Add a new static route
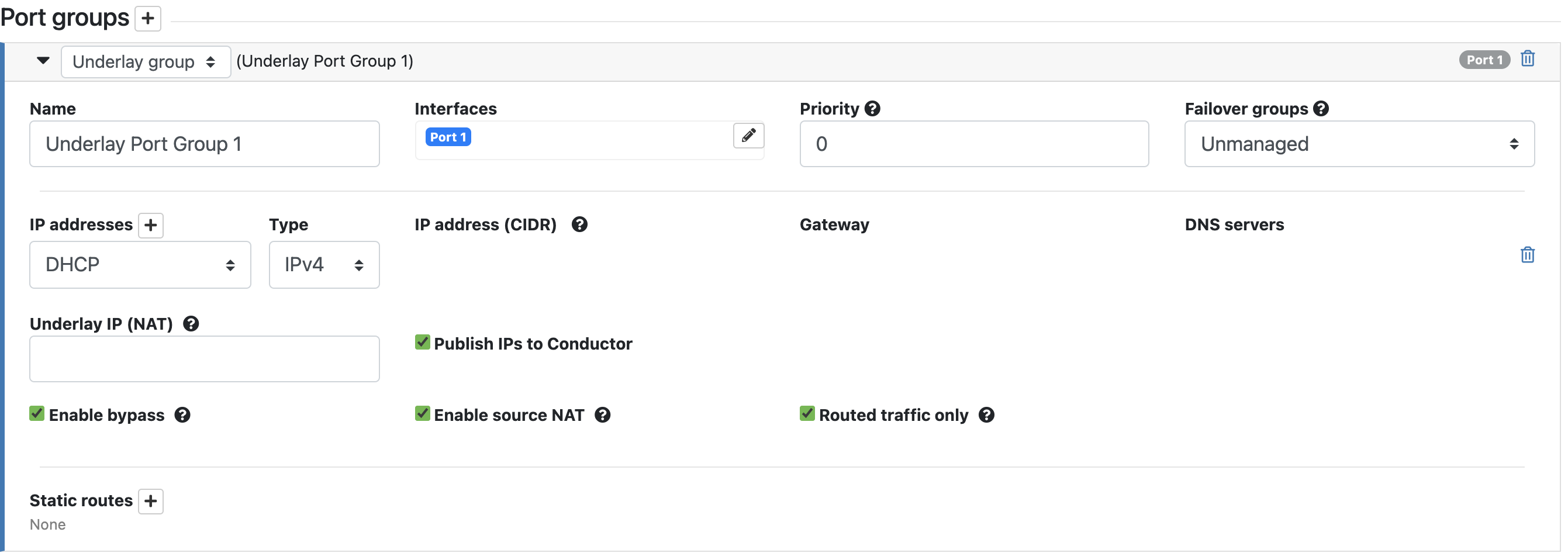 point(150,500)
